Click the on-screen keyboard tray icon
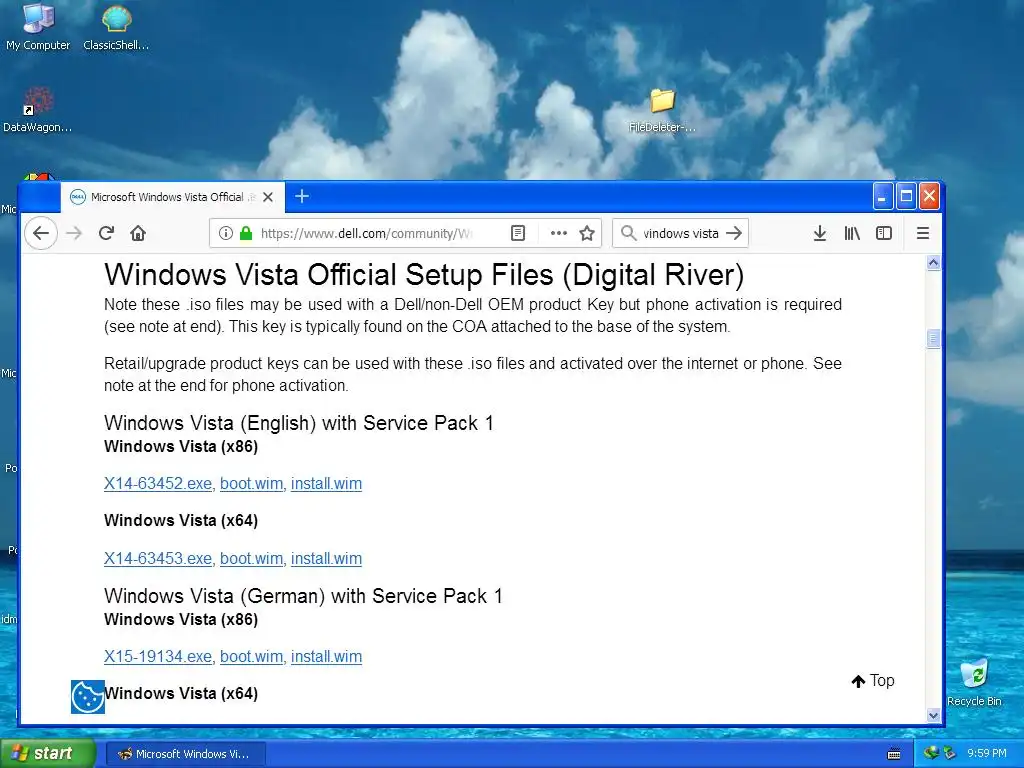The width and height of the screenshot is (1024, 768). pos(894,754)
